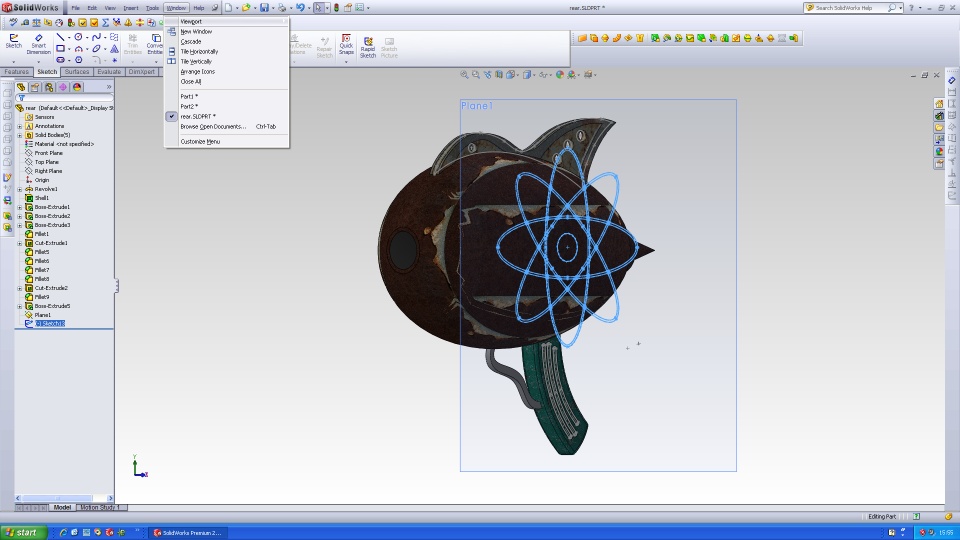Select Close All menu entry

(227, 81)
